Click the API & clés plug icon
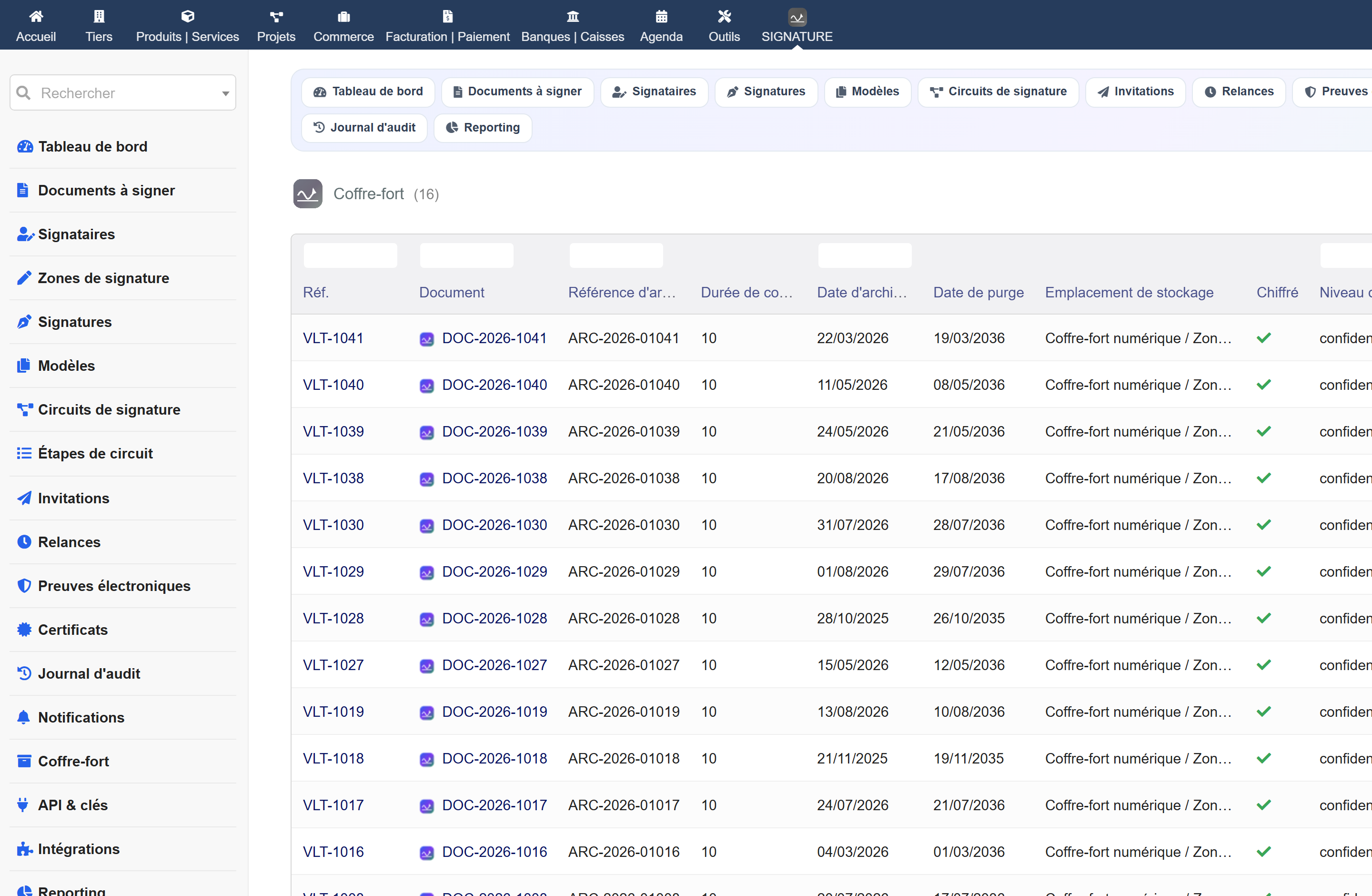 [x=23, y=805]
